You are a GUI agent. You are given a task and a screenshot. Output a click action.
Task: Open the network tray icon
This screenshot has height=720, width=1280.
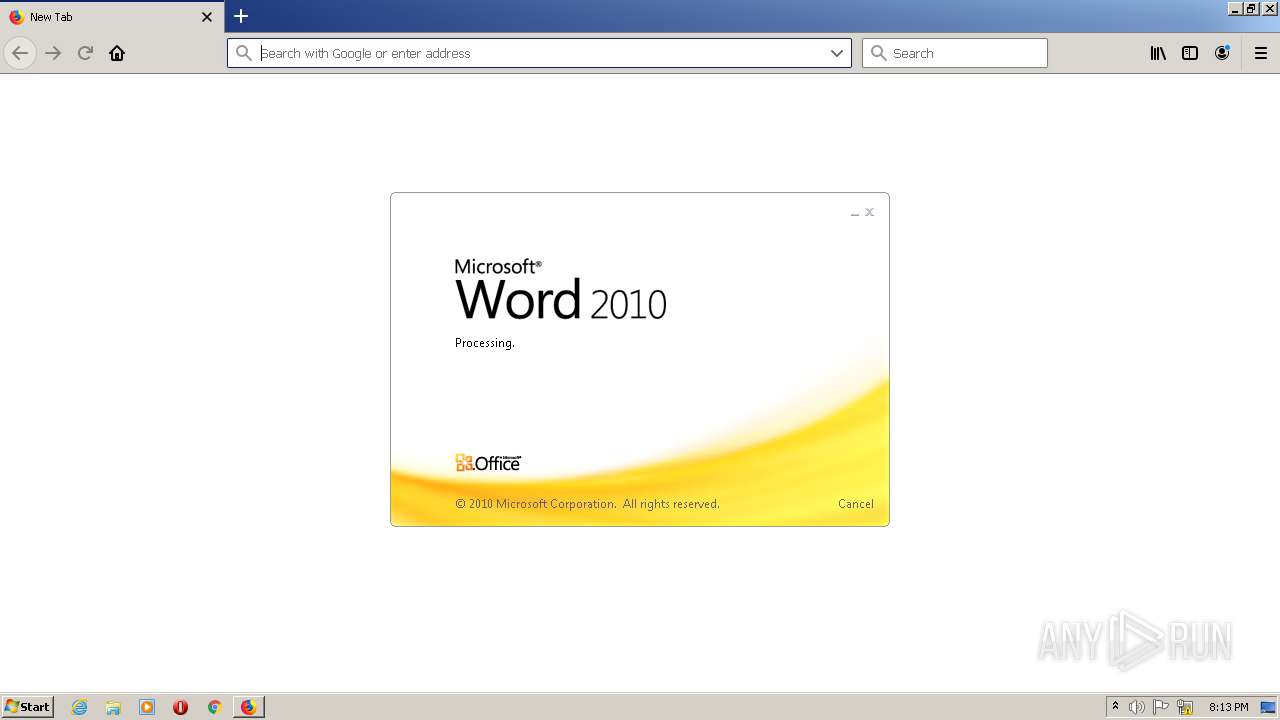coord(1185,707)
